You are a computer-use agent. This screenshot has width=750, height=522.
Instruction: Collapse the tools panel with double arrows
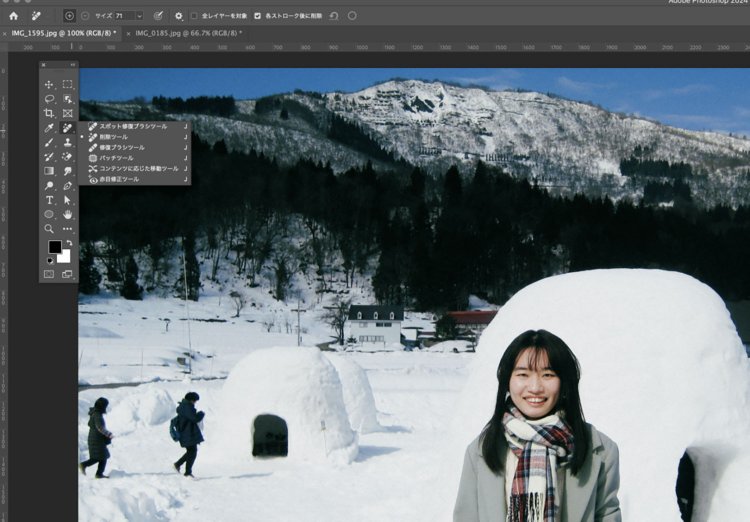click(73, 65)
